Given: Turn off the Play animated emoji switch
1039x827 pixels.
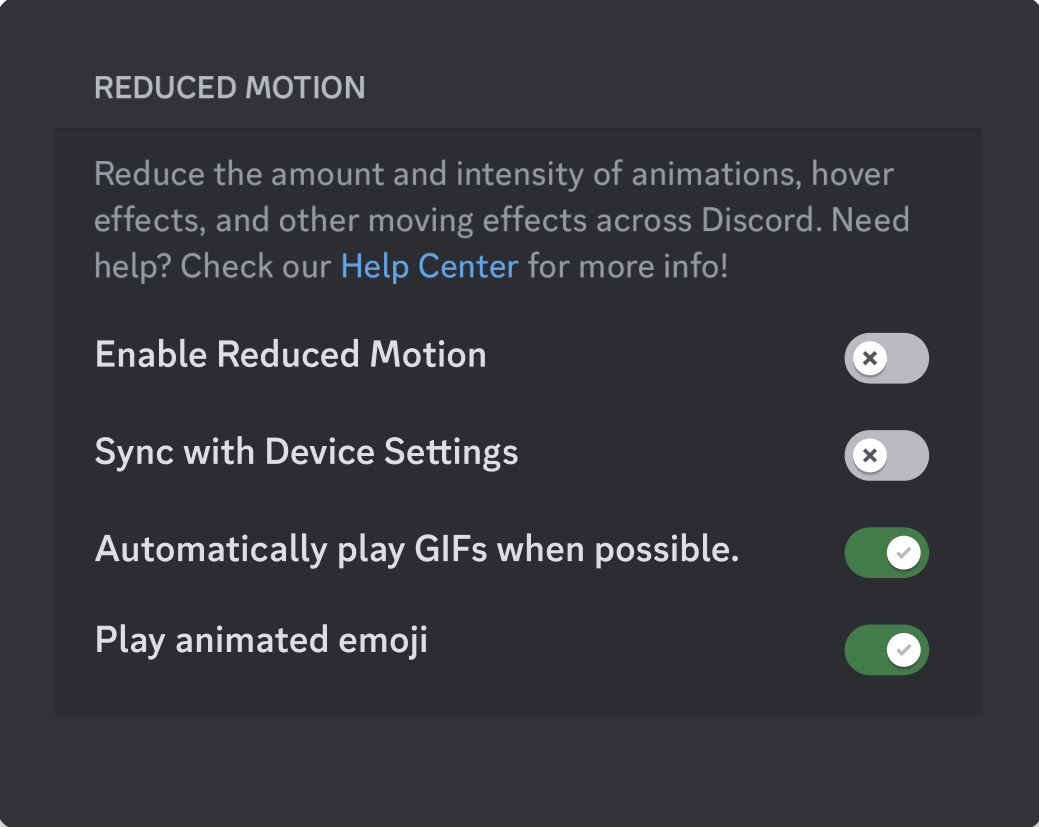Looking at the screenshot, I should [886, 651].
